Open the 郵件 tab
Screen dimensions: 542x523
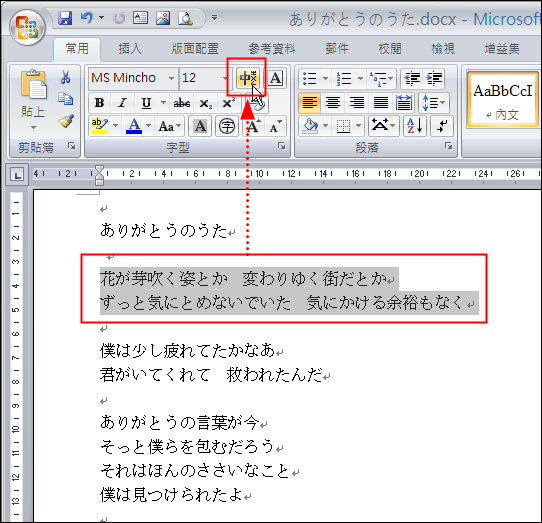click(337, 48)
